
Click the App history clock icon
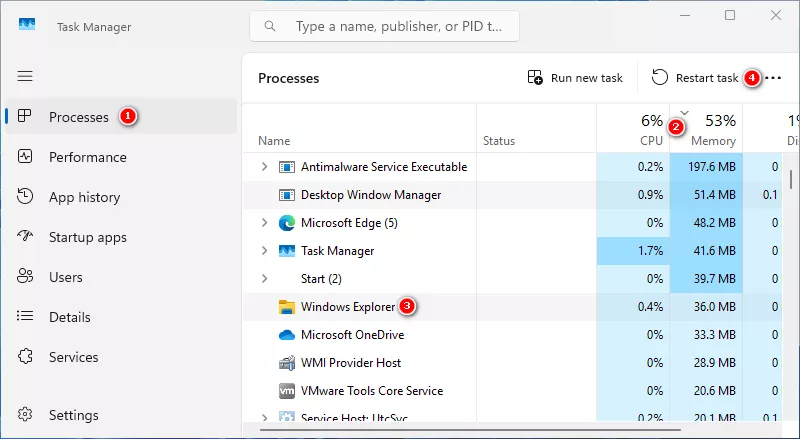(25, 196)
